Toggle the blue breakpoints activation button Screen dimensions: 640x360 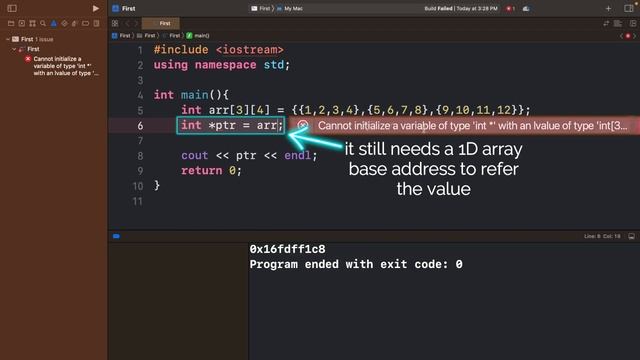(x=116, y=236)
